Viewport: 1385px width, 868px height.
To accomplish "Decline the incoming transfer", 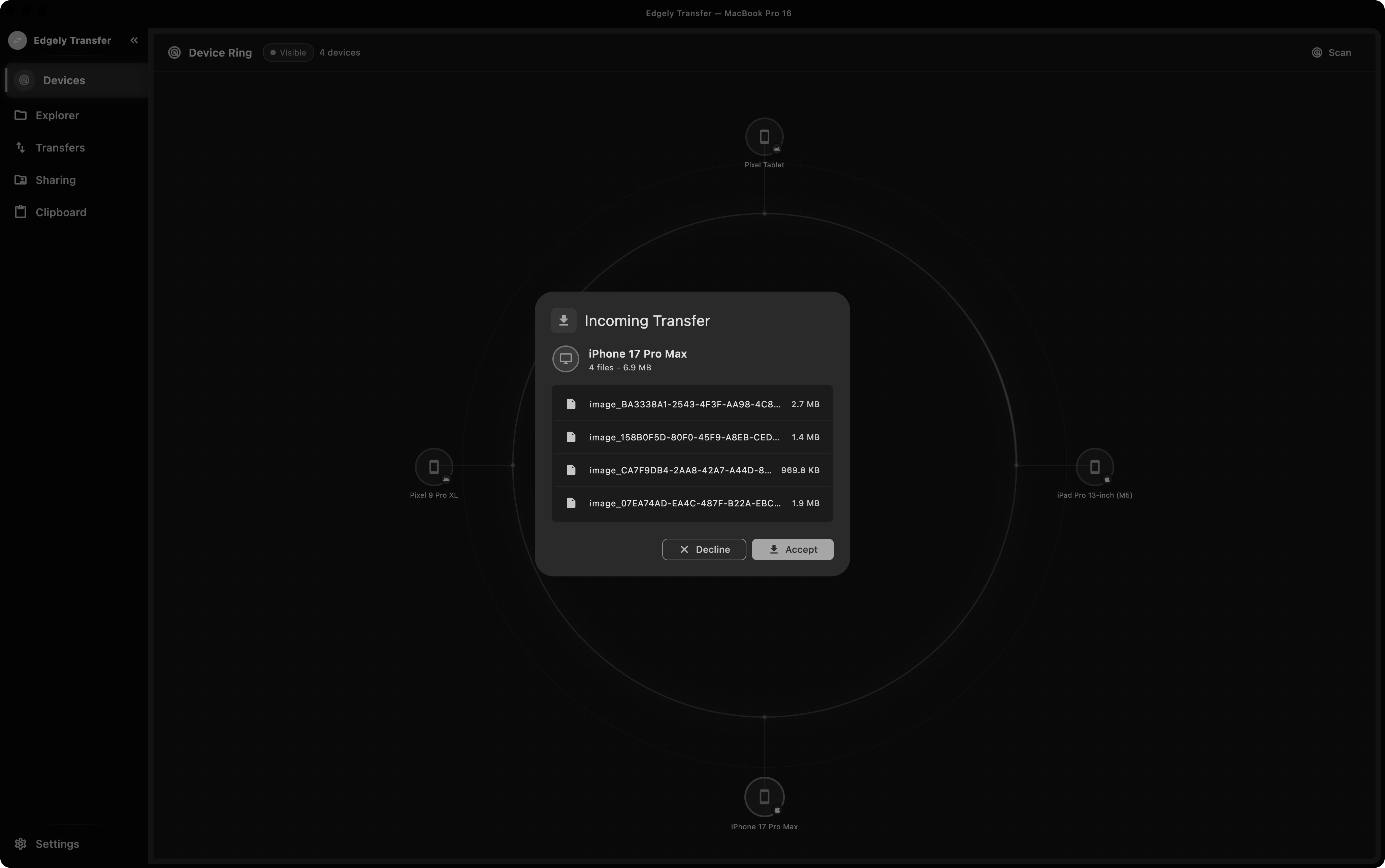I will (704, 549).
